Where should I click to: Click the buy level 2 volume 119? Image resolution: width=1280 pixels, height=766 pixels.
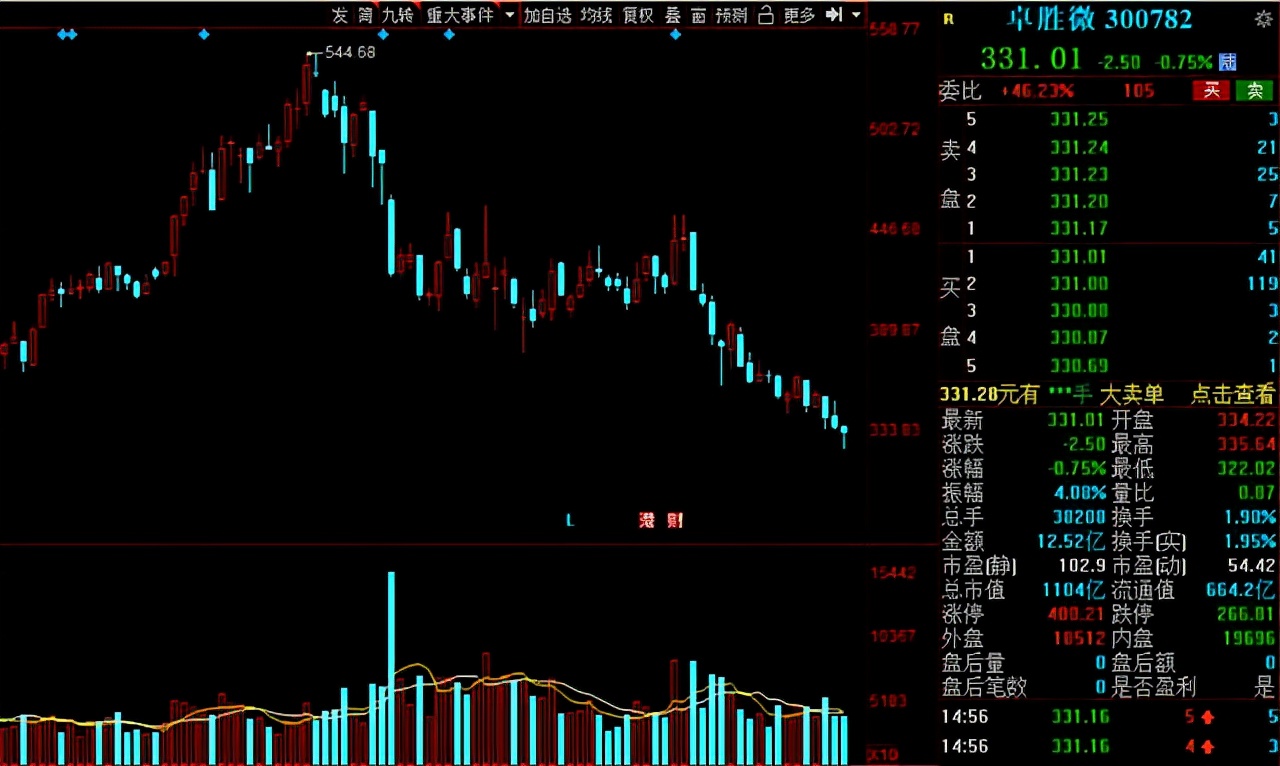tap(1262, 284)
